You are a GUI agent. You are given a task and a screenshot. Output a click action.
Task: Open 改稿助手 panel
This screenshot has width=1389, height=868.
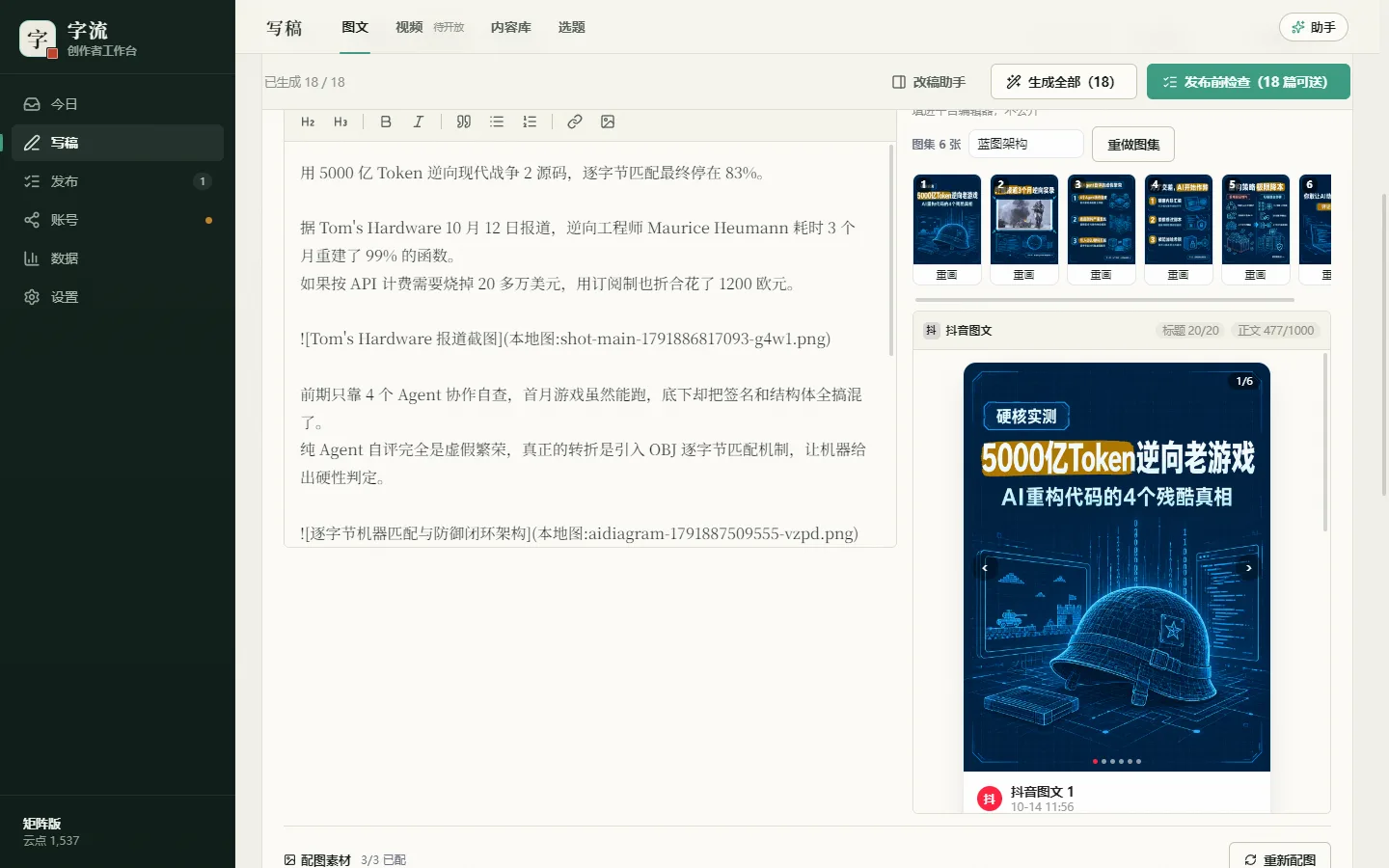click(929, 82)
